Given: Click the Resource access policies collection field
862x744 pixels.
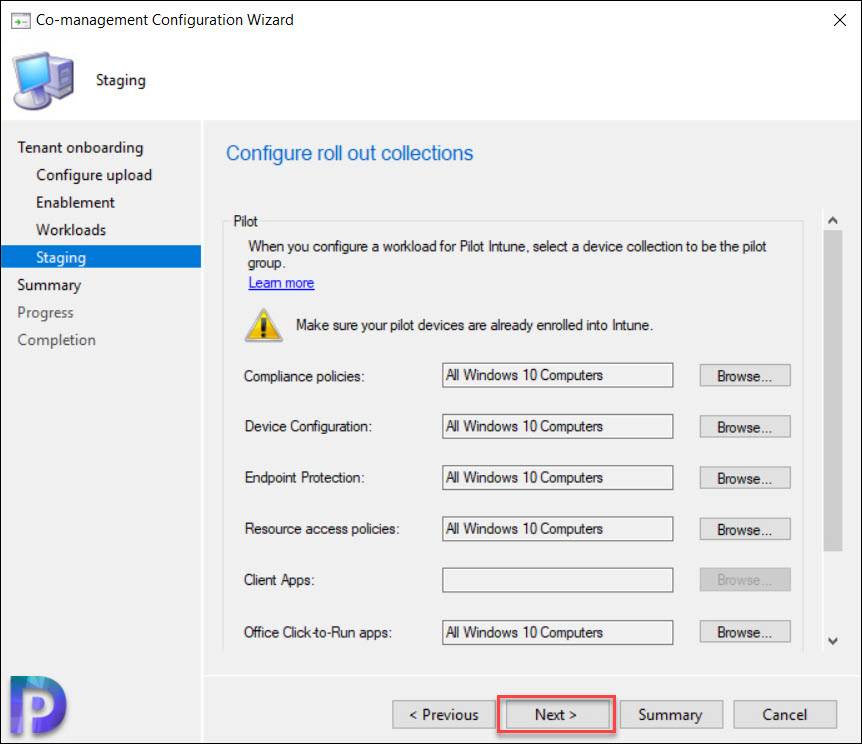Looking at the screenshot, I should (557, 528).
